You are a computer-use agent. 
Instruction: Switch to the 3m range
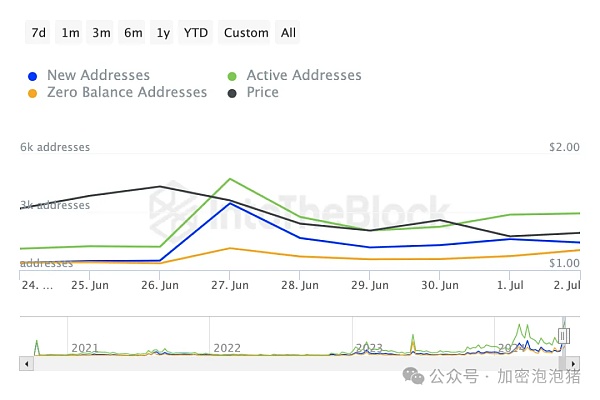[101, 33]
